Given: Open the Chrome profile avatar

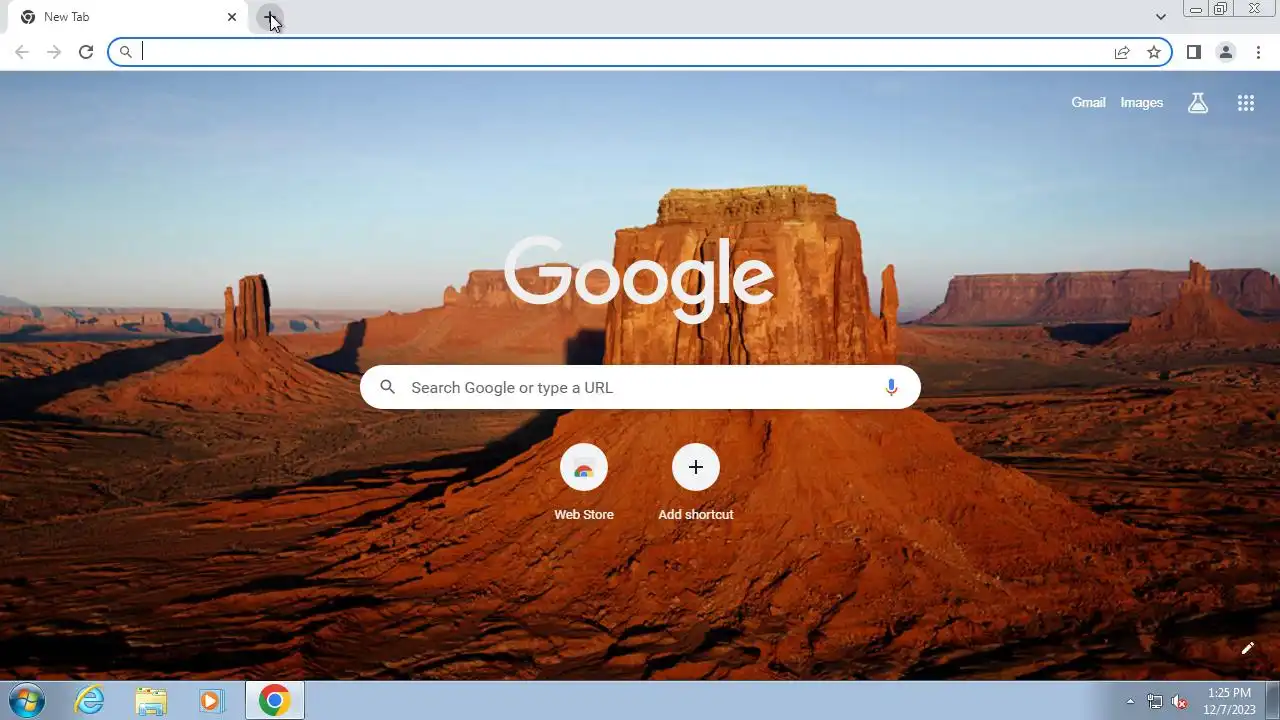Looking at the screenshot, I should click(x=1225, y=52).
